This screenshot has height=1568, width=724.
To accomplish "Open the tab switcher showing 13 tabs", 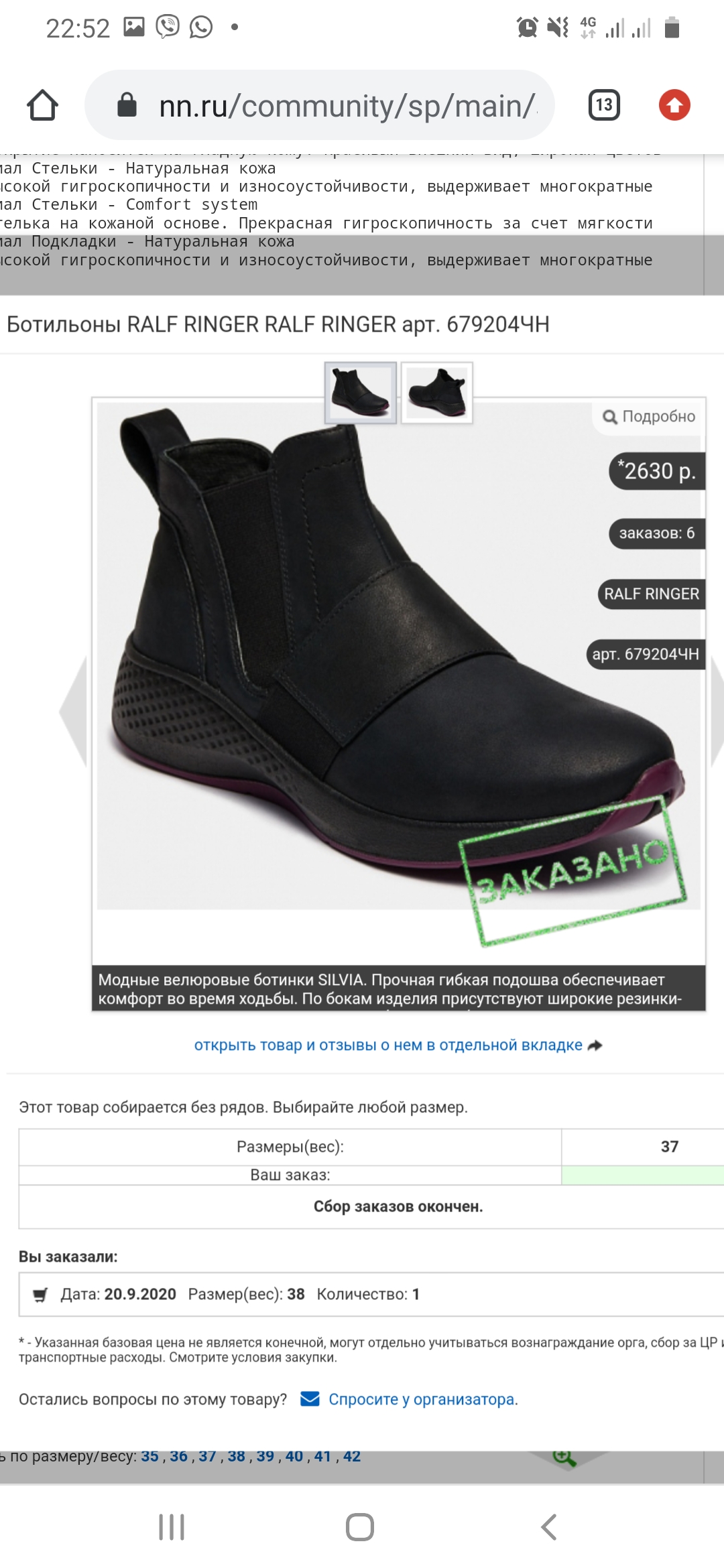I will pos(604,105).
